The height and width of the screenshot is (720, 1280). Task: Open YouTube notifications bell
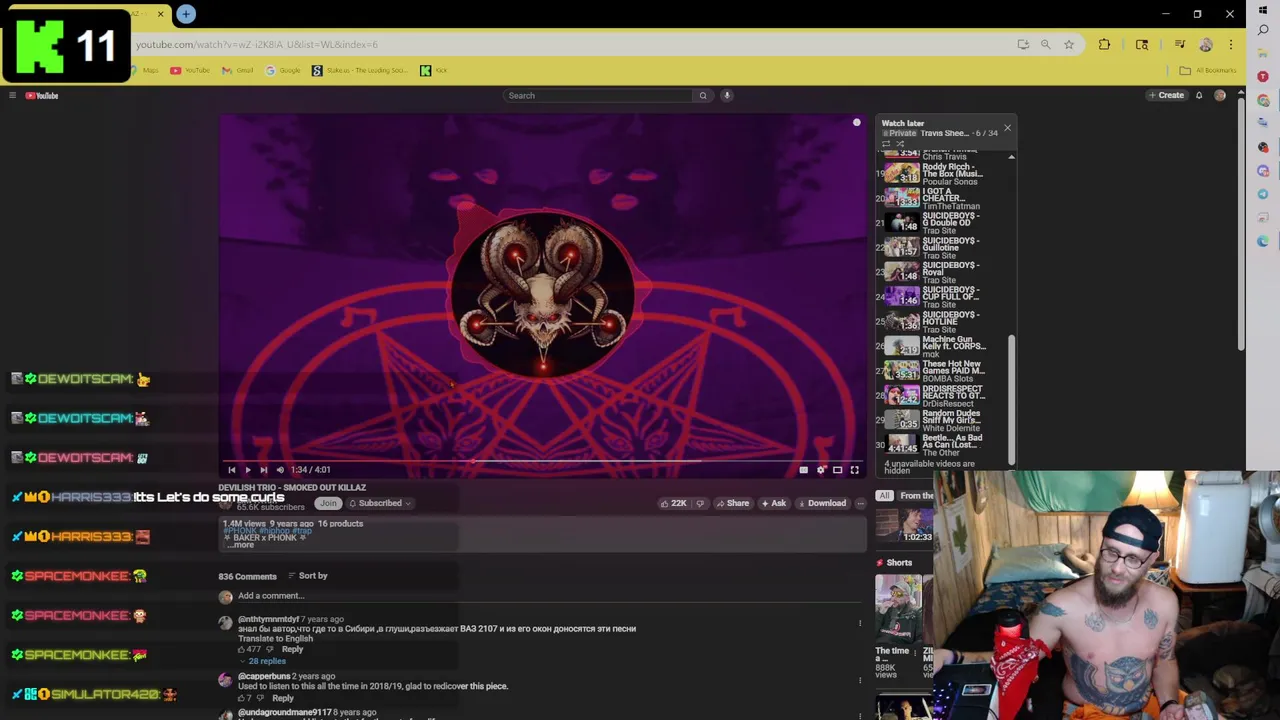(x=1199, y=95)
